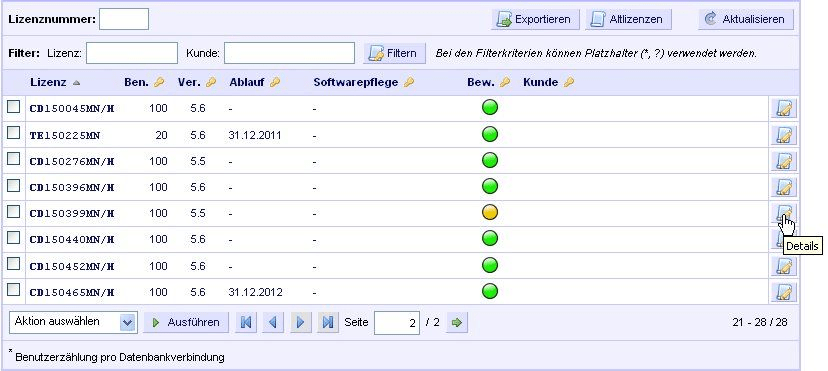The image size is (828, 371).
Task: Click the green status light of CD150045MN/H
Action: point(490,108)
